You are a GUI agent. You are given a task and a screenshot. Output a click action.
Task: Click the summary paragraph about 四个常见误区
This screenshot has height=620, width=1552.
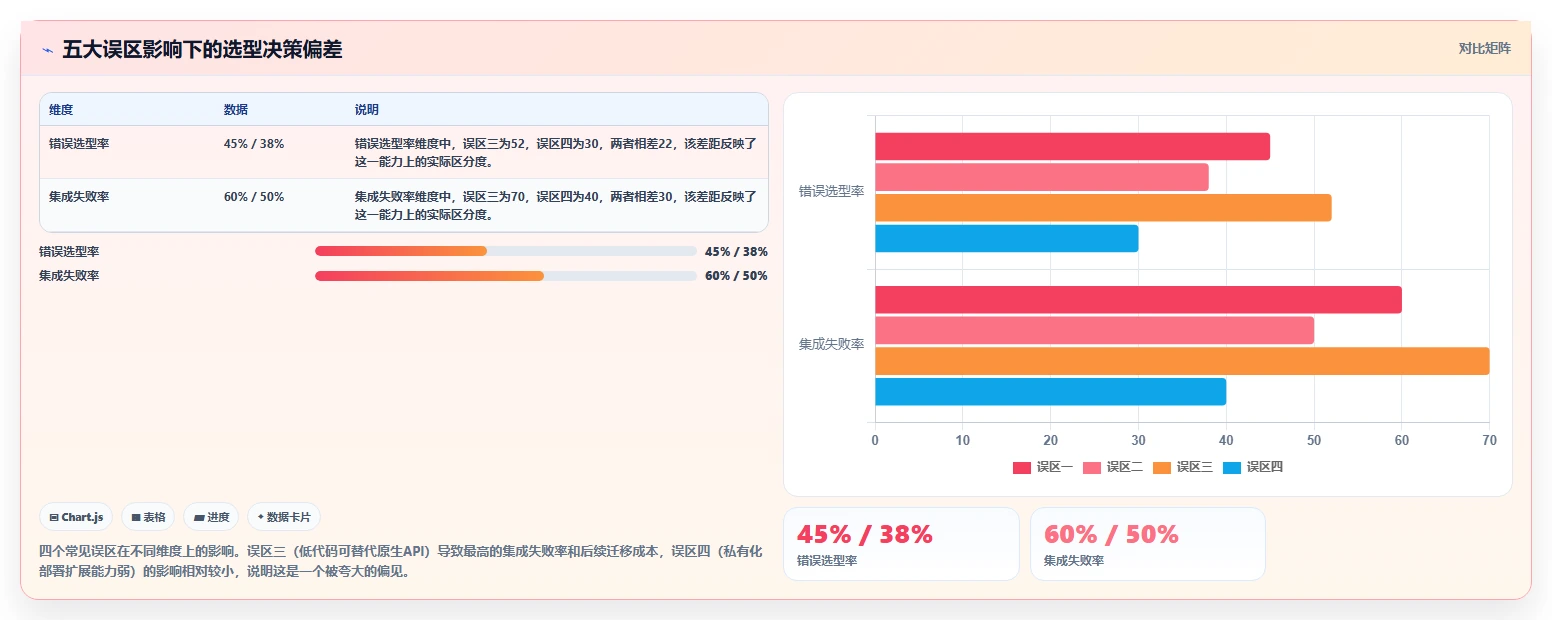[400, 561]
